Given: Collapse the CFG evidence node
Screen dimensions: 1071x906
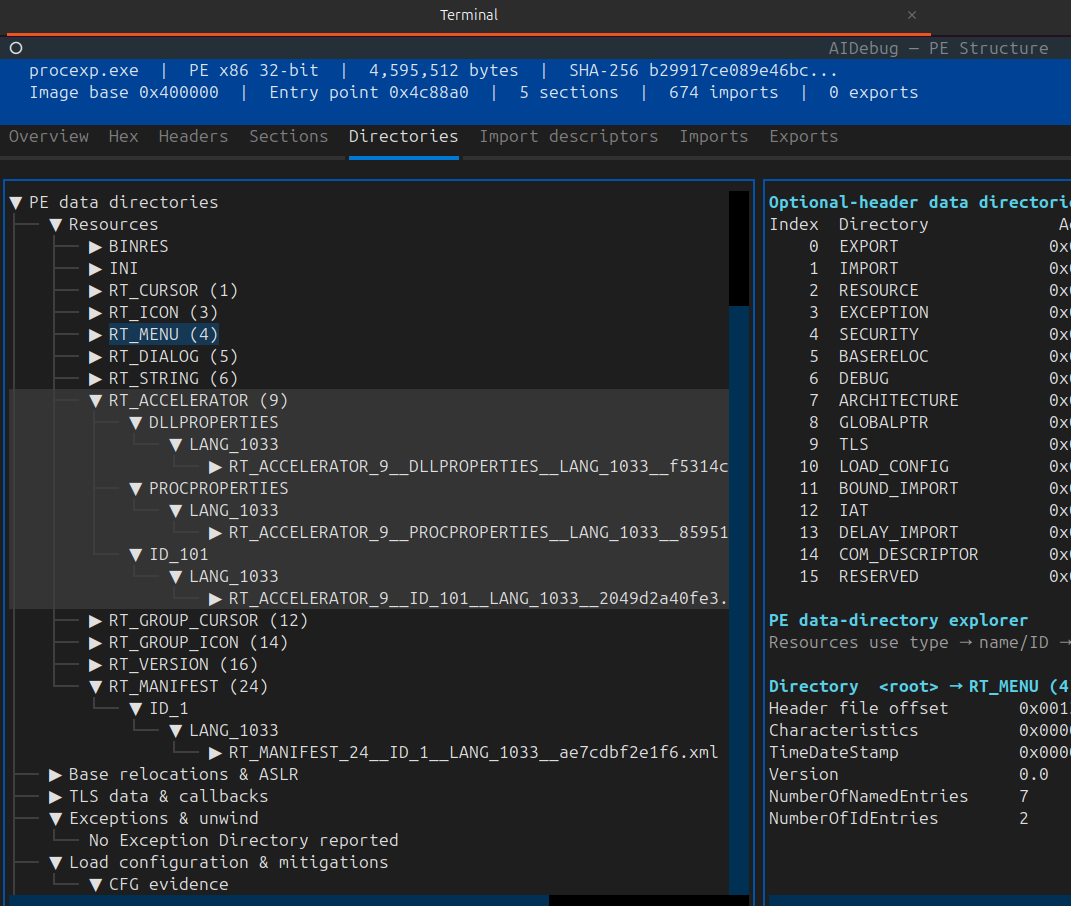Looking at the screenshot, I should (96, 885).
